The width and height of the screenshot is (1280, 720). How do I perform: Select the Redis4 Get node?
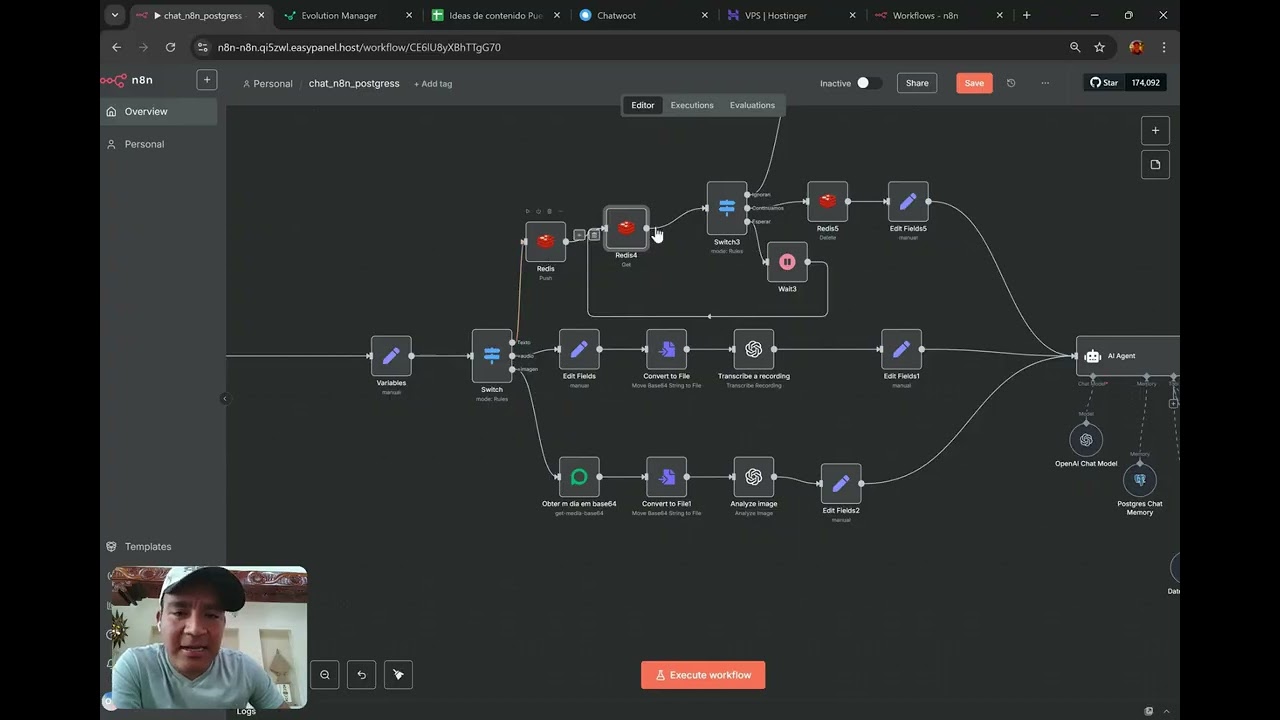pos(626,228)
